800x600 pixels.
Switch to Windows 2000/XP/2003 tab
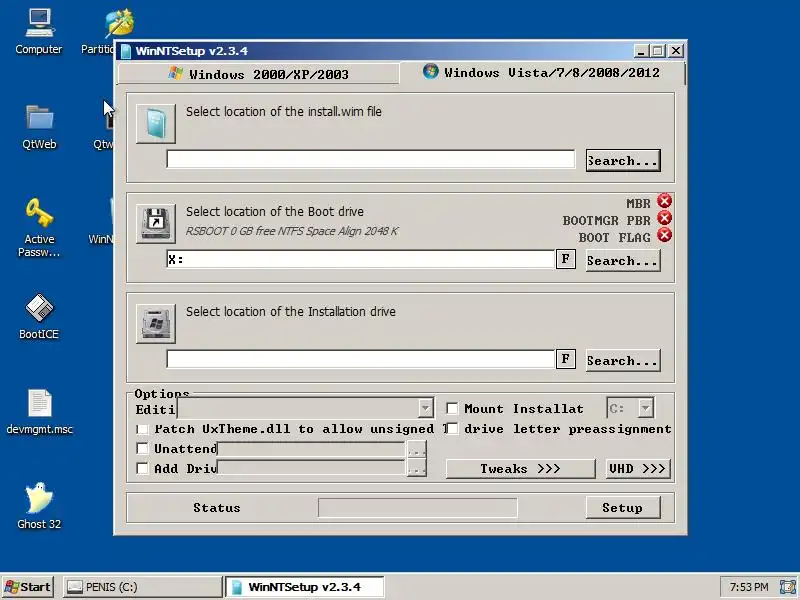[x=259, y=74]
